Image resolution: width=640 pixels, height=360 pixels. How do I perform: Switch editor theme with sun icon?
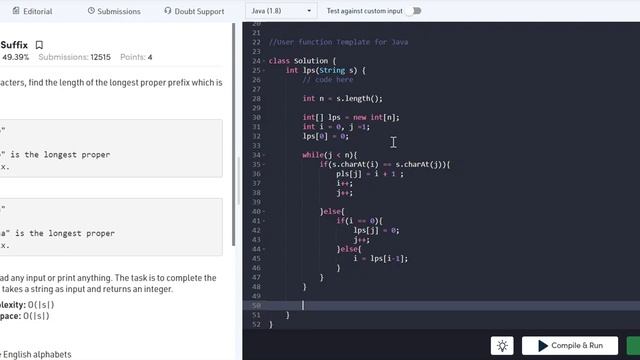coord(502,346)
